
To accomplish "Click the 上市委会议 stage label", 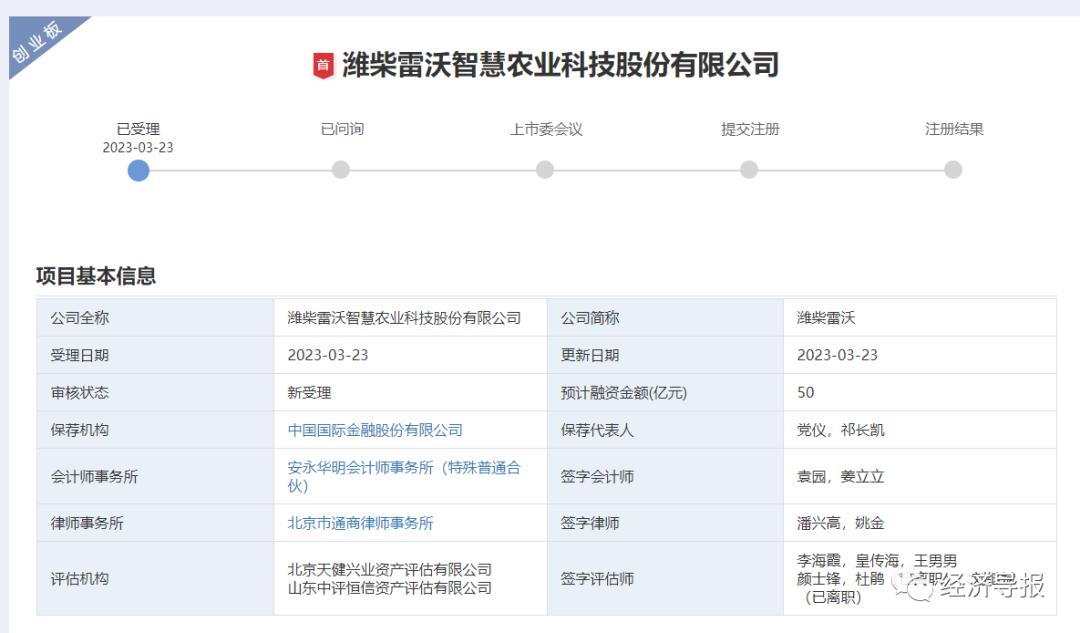I will [546, 129].
